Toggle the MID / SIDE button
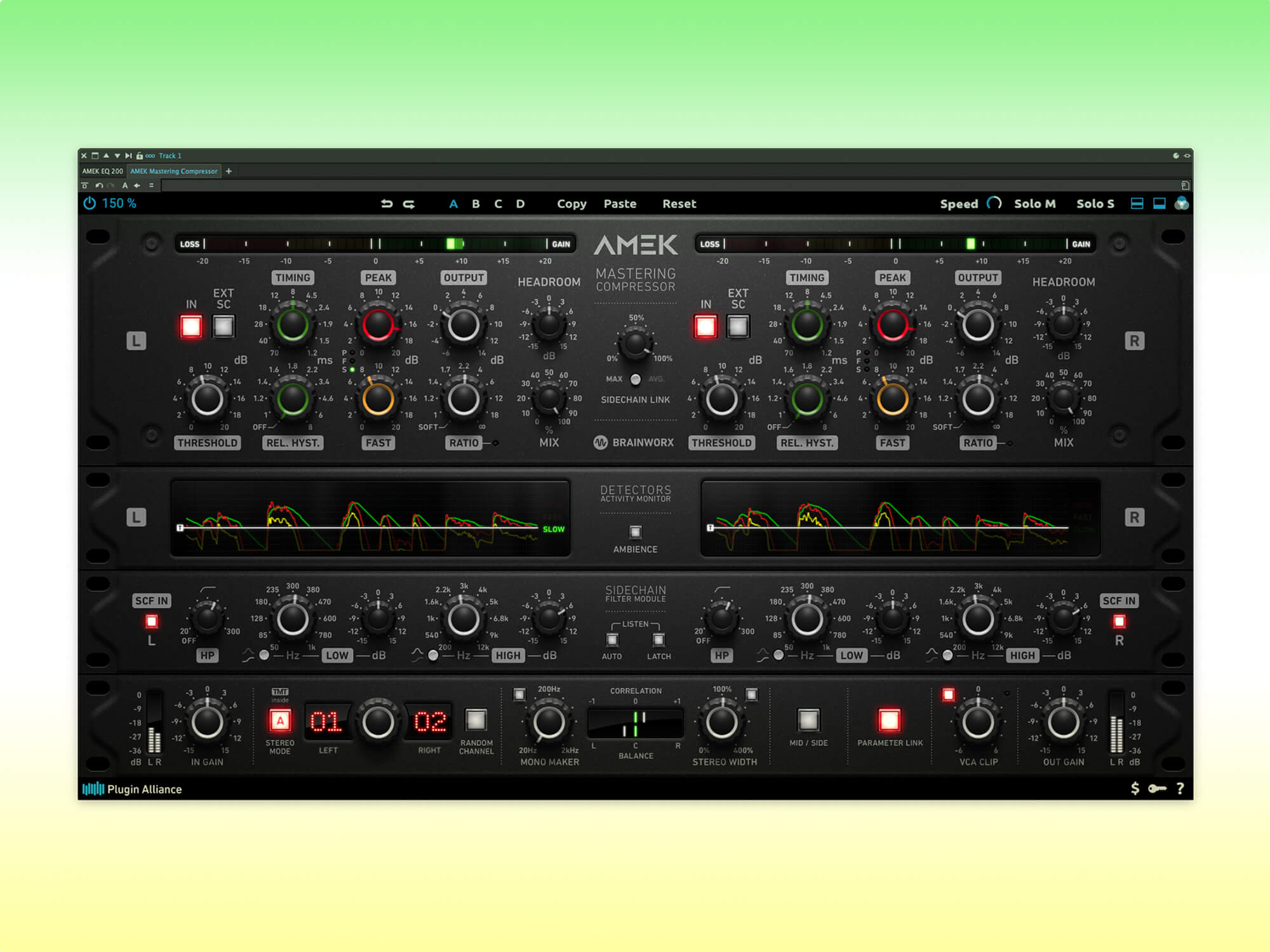Viewport: 1270px width, 952px height. tap(808, 720)
